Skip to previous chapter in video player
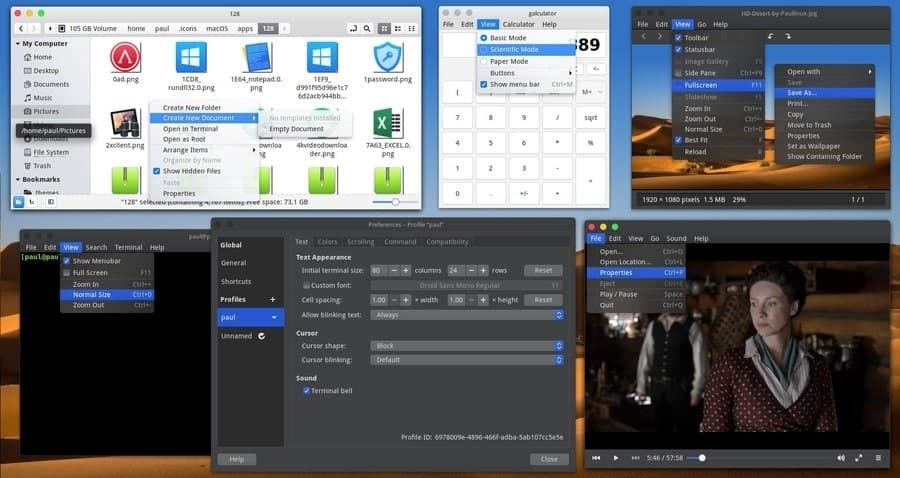The width and height of the screenshot is (900, 478). pos(596,458)
